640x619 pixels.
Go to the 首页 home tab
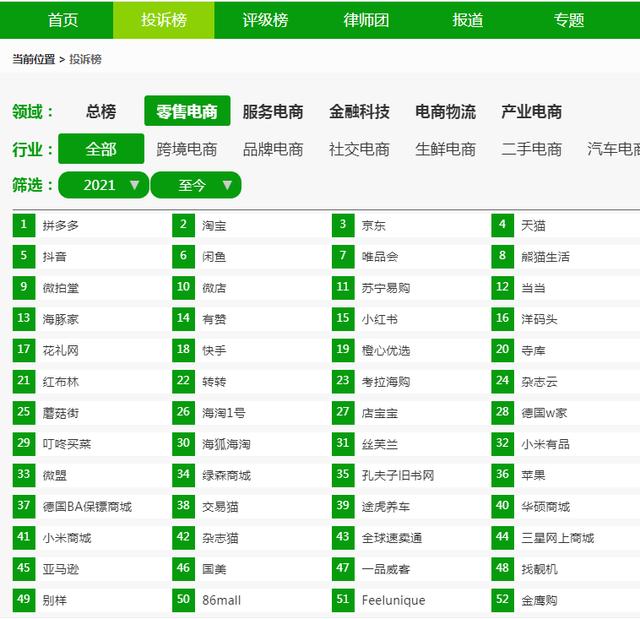(63, 20)
